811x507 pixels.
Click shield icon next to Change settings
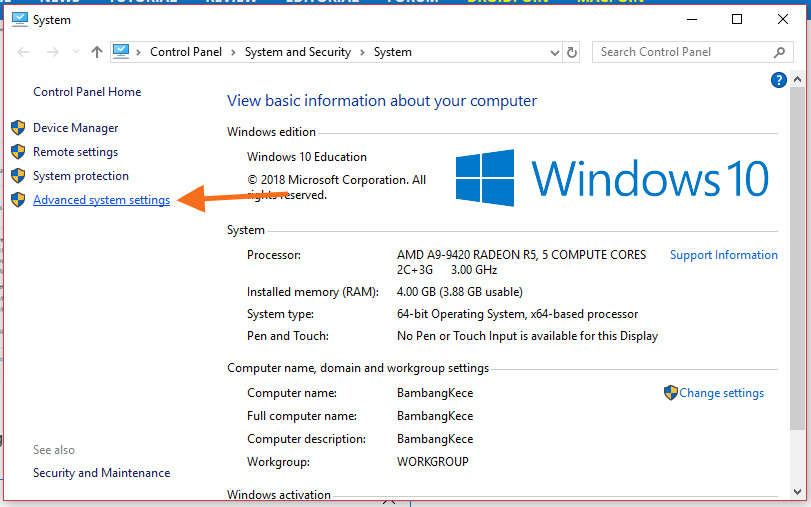pyautogui.click(x=671, y=393)
